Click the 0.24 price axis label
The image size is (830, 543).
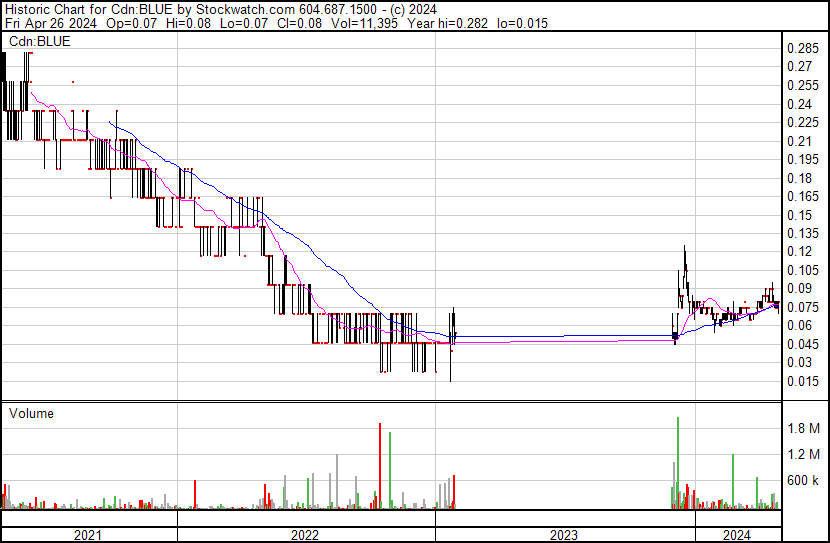(799, 104)
